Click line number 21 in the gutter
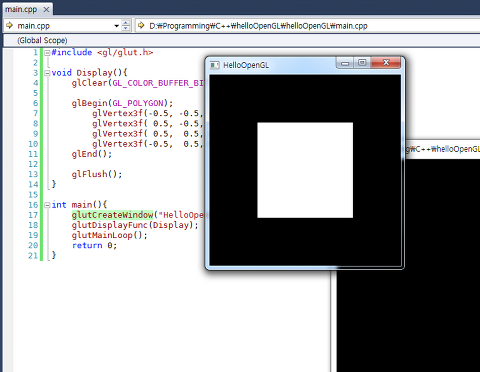The height and width of the screenshot is (372, 480). click(33, 256)
